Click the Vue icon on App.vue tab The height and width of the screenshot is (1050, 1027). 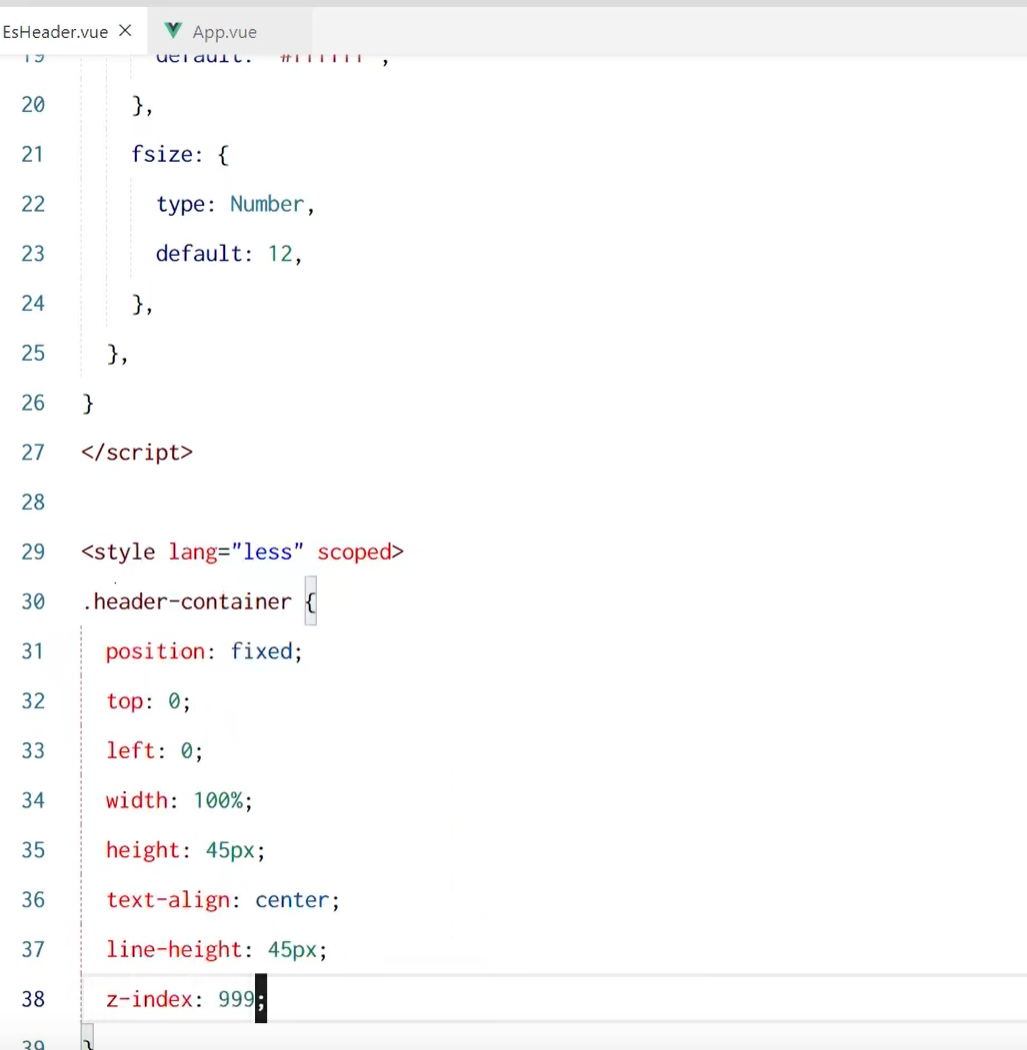click(x=173, y=30)
